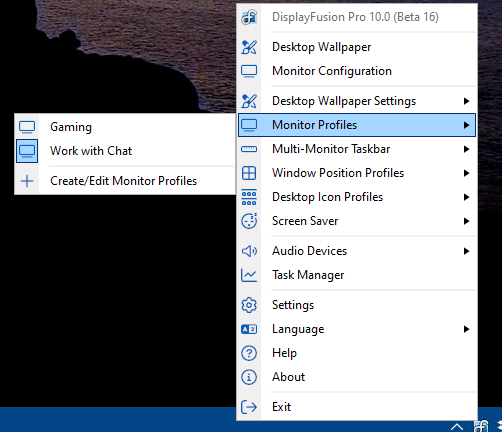Click the highlighted Work with Chat profile icon
Screen dimensions: 502x432
click(x=27, y=151)
